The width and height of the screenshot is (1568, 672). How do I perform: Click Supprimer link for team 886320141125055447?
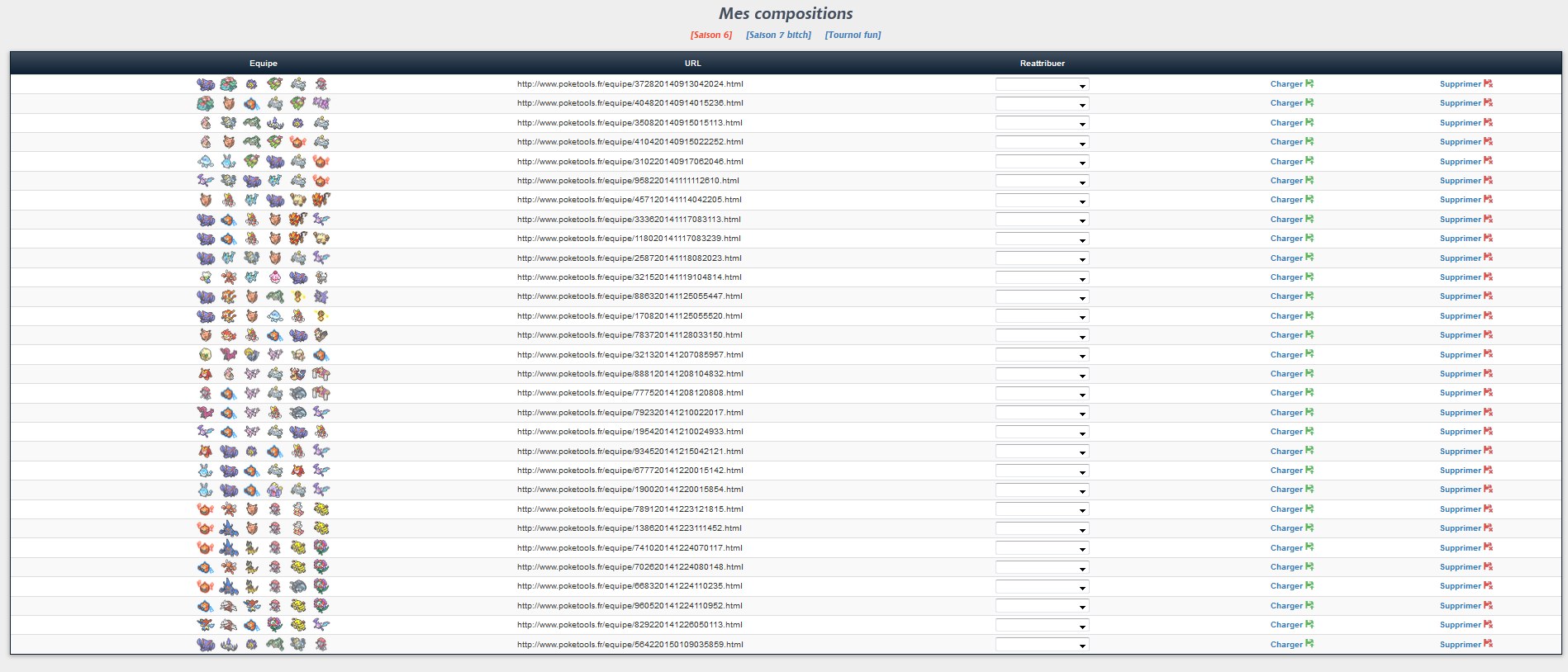(1461, 296)
